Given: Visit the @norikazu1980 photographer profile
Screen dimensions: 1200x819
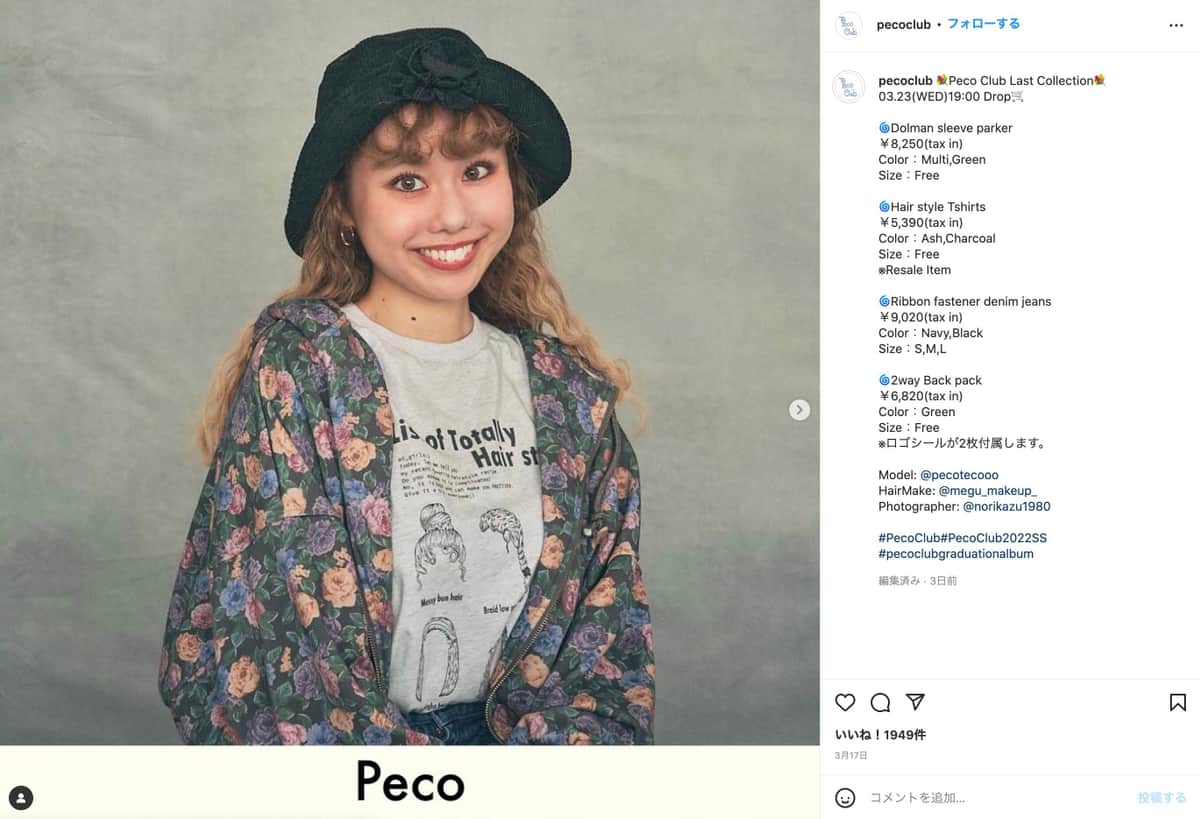Looking at the screenshot, I should coord(1006,507).
